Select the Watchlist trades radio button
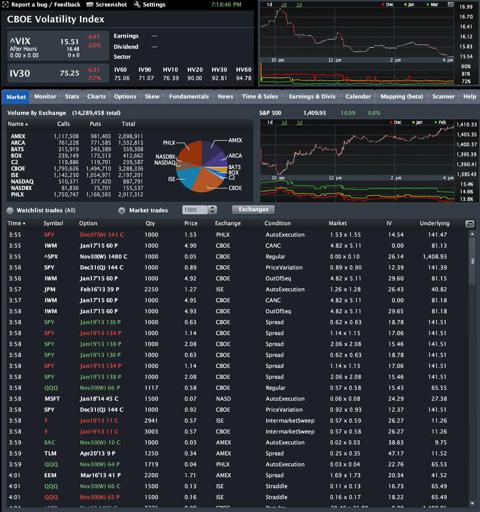The image size is (480, 512). [10, 210]
